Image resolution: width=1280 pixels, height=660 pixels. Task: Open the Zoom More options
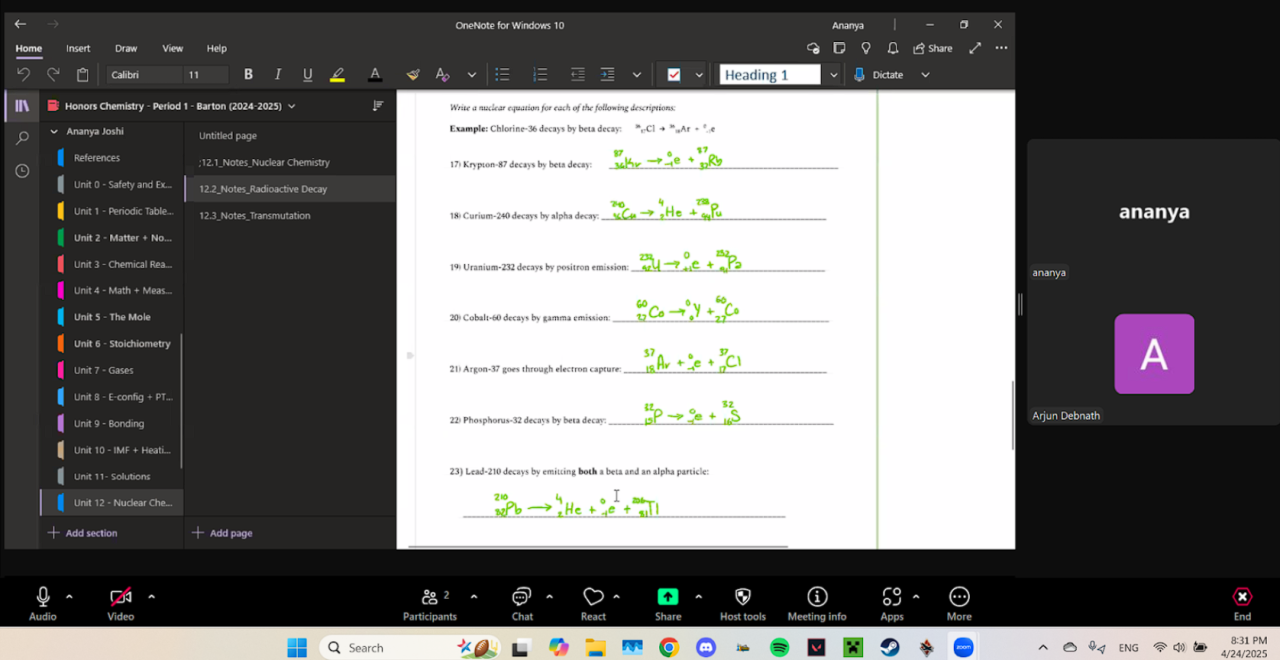pos(959,604)
